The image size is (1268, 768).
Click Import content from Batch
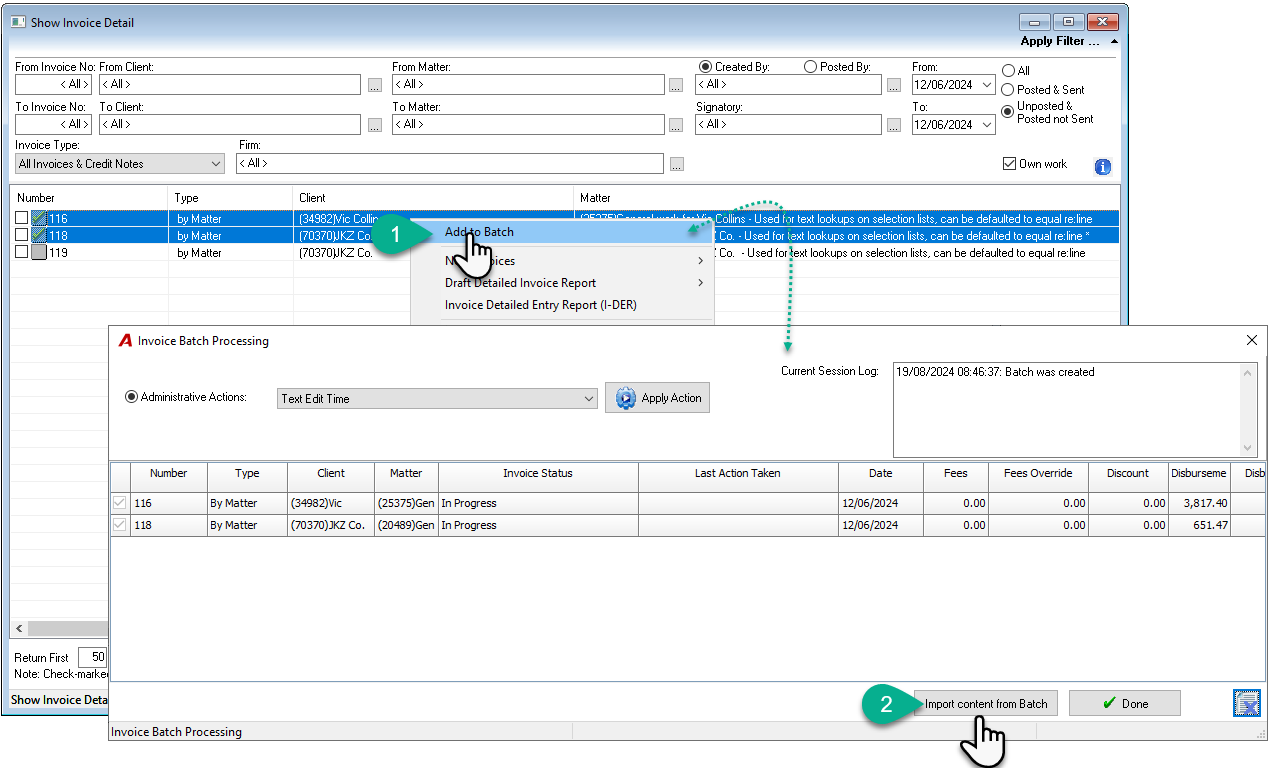tap(986, 704)
